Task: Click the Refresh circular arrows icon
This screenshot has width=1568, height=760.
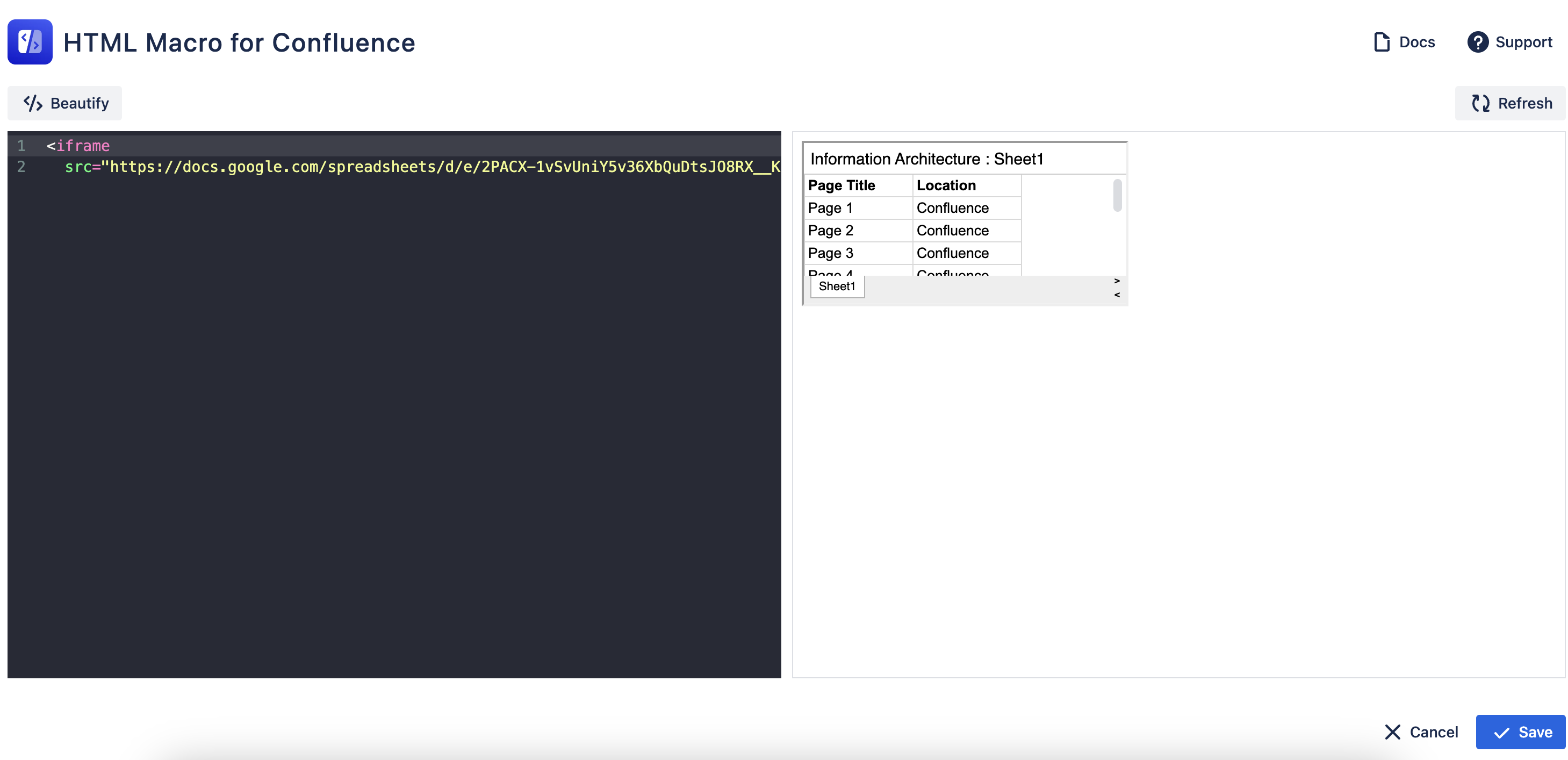Action: pos(1480,103)
